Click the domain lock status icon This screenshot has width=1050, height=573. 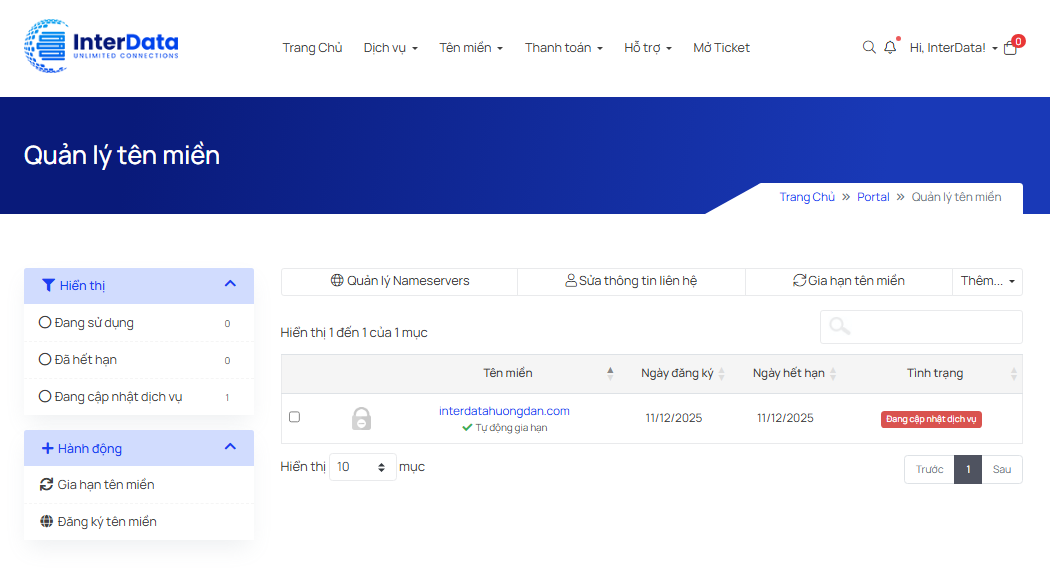pos(361,418)
